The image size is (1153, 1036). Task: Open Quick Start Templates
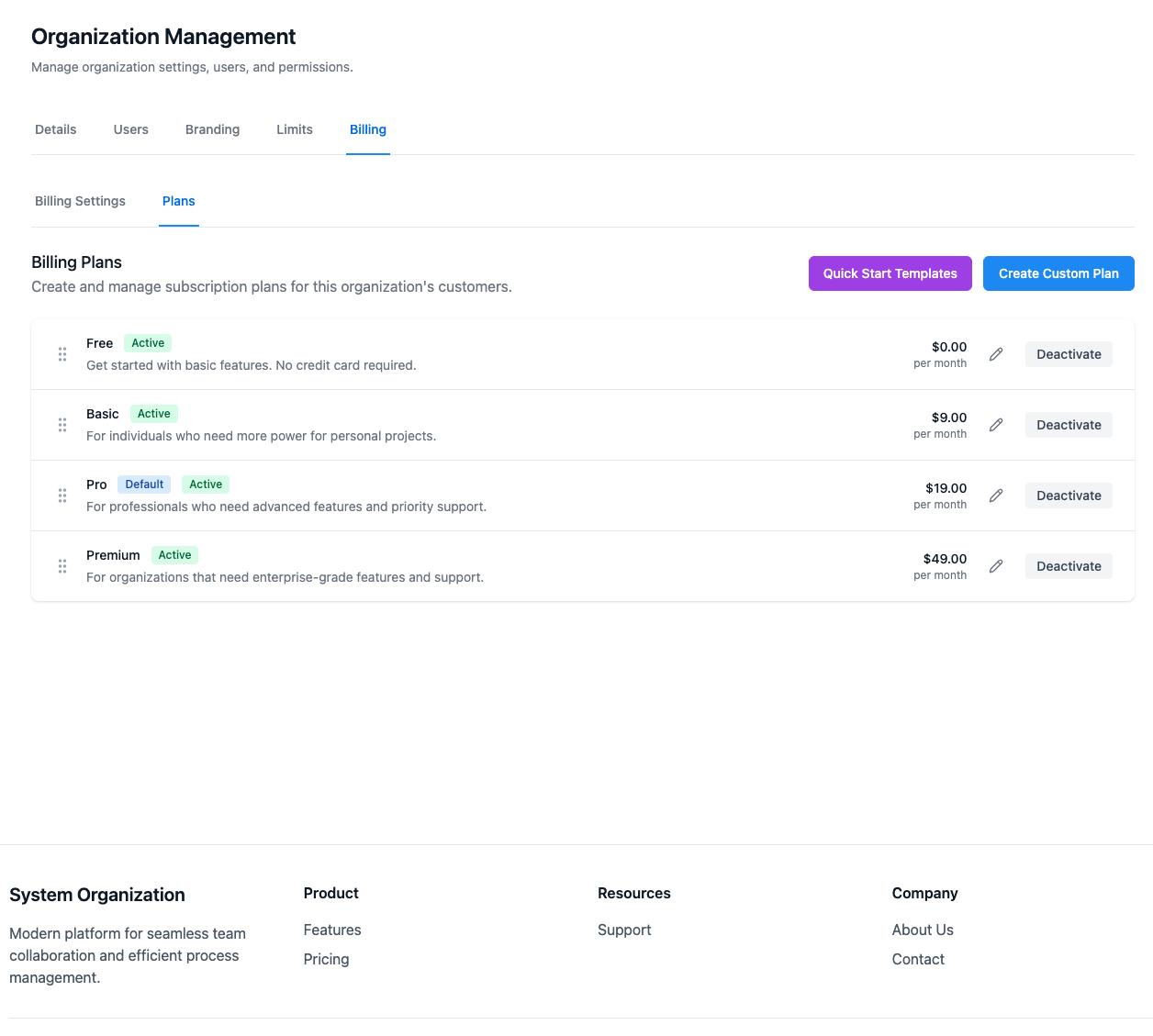(890, 273)
